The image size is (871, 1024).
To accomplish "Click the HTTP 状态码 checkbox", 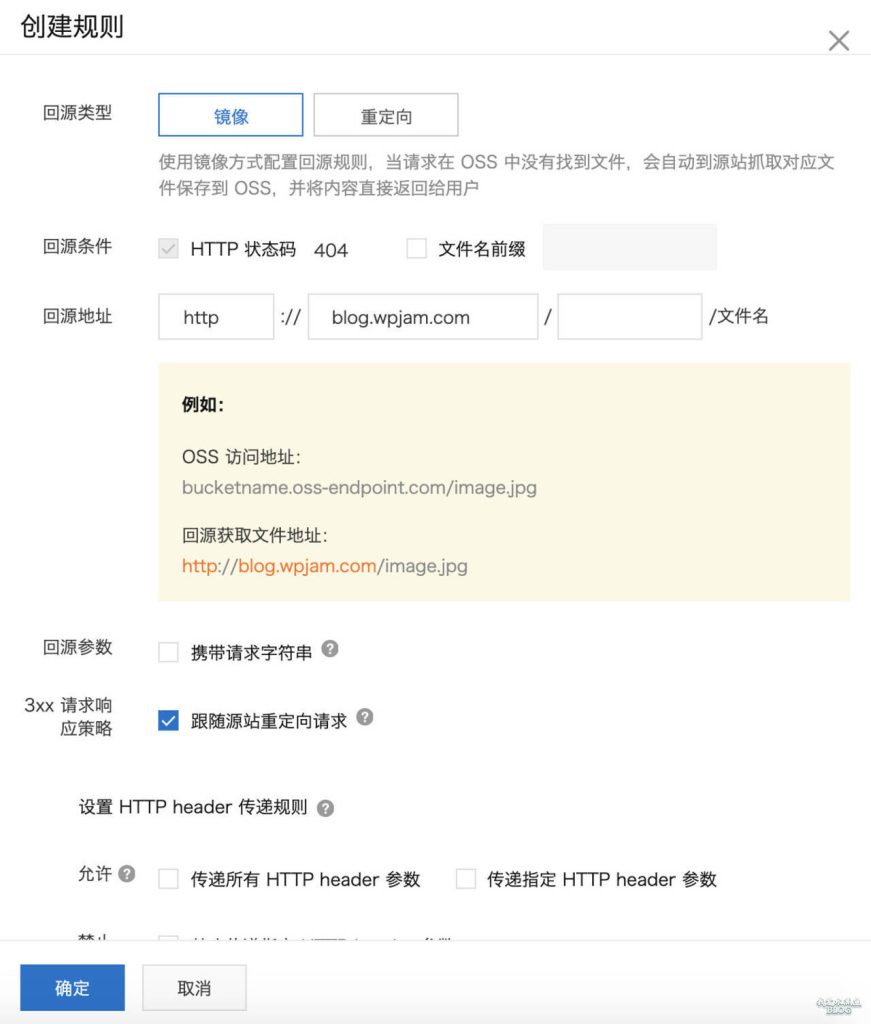I will pyautogui.click(x=168, y=249).
